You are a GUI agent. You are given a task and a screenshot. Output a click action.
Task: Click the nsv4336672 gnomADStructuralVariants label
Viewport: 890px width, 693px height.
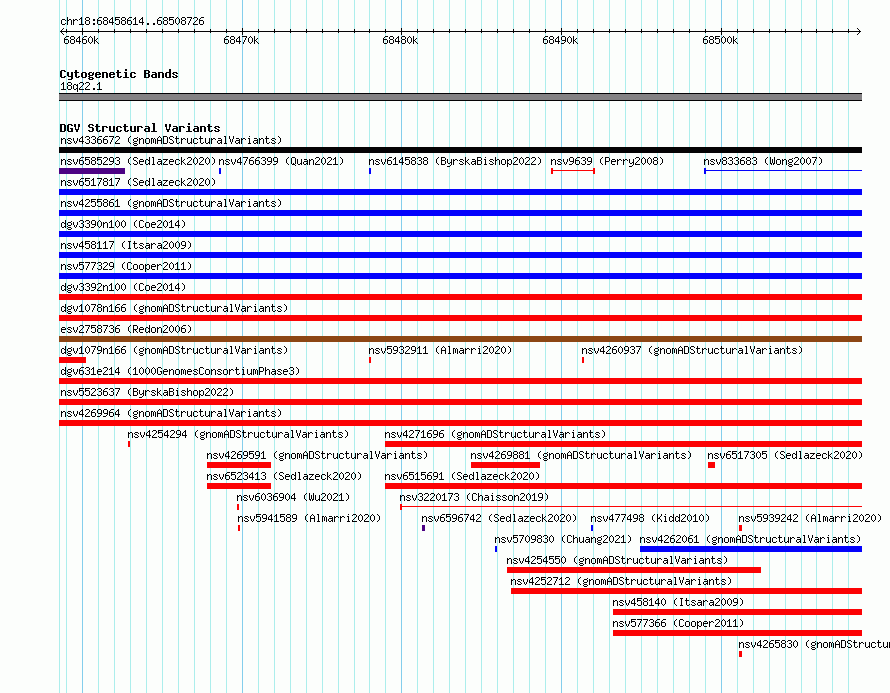click(x=171, y=140)
